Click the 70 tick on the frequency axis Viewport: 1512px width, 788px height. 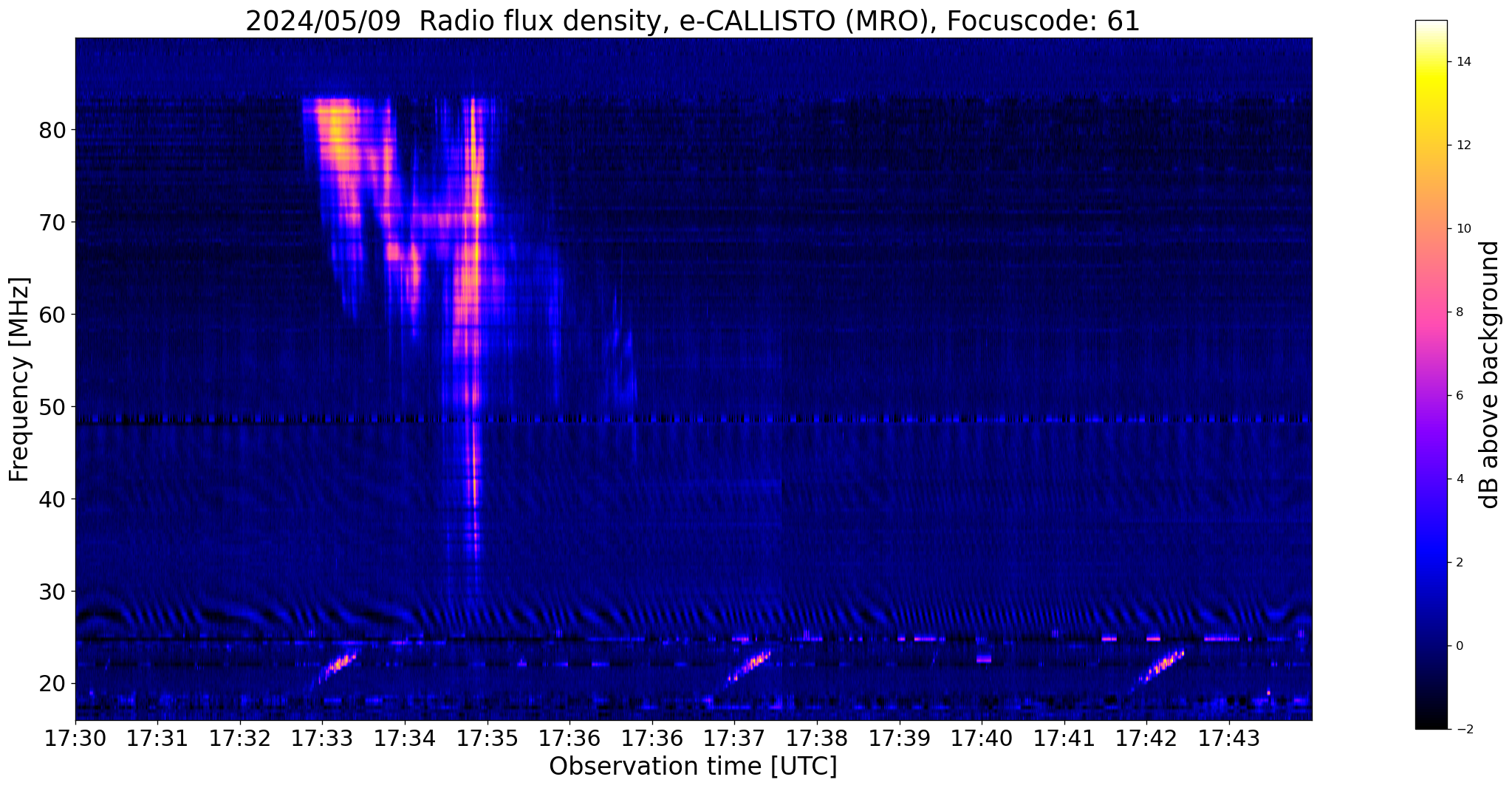52,222
